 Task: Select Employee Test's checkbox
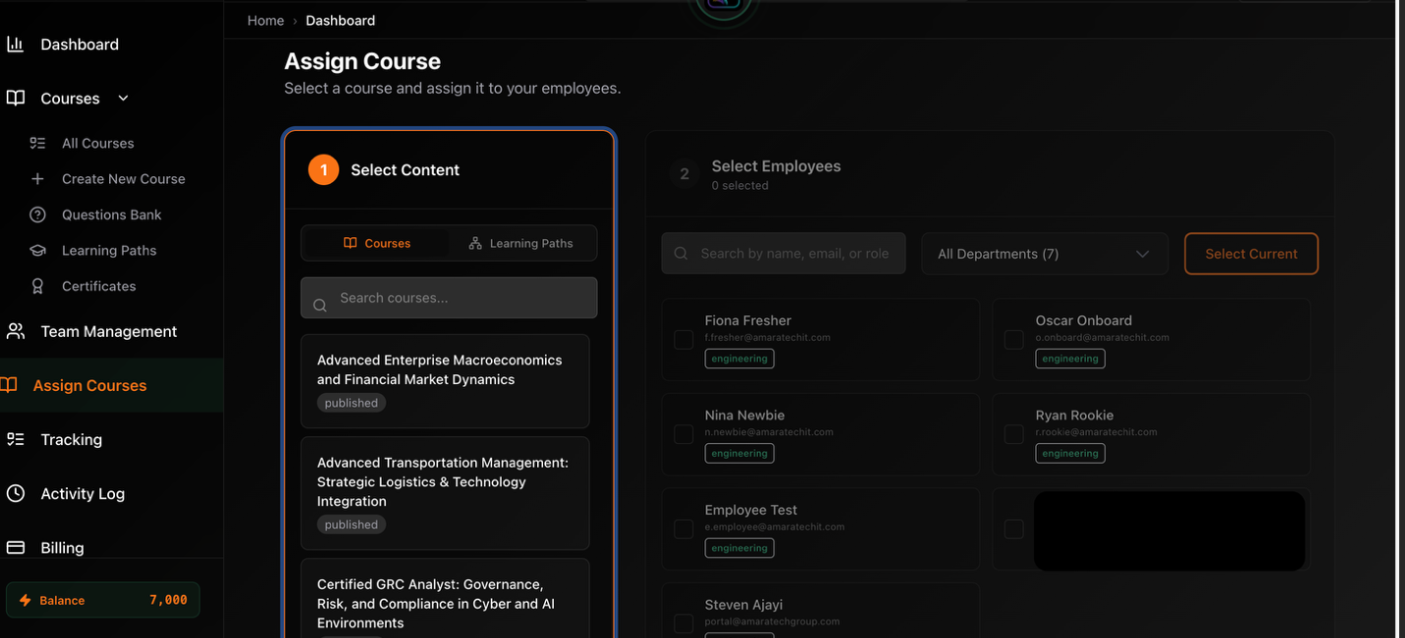click(x=684, y=529)
